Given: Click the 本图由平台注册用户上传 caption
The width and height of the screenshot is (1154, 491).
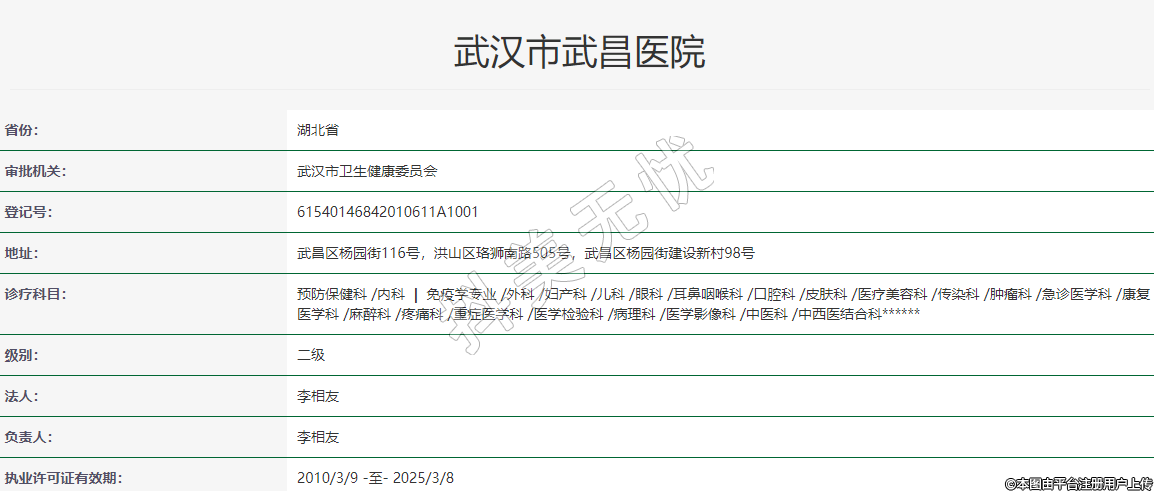Looking at the screenshot, I should click(x=1078, y=483).
